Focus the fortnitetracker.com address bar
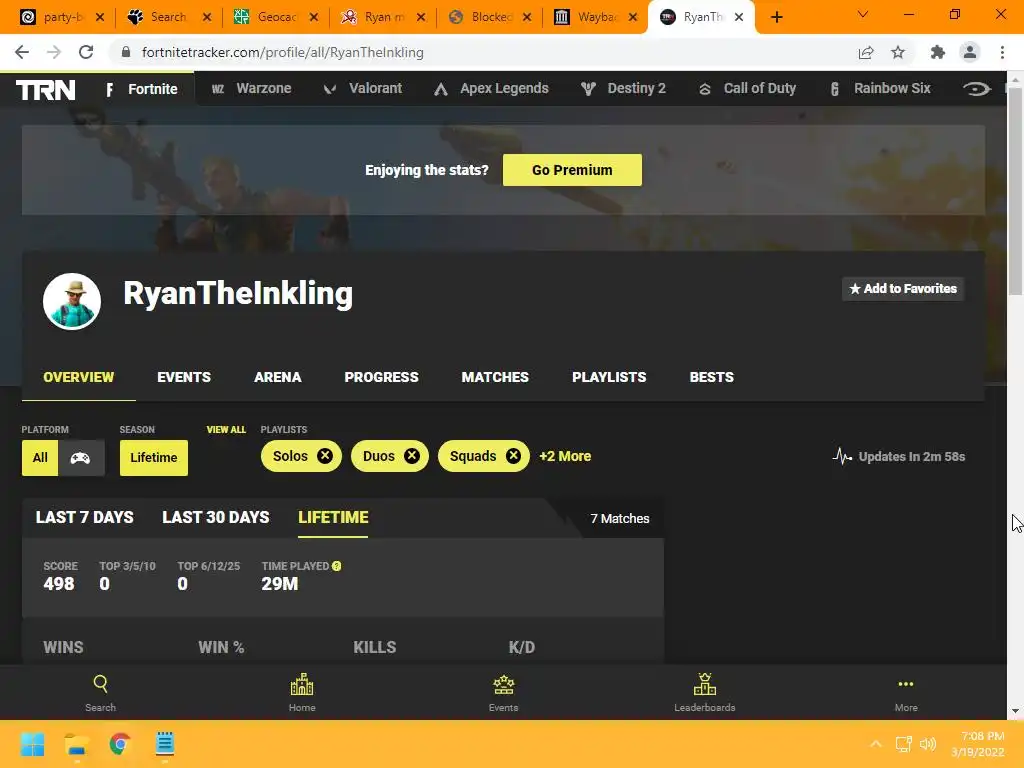 pos(483,52)
